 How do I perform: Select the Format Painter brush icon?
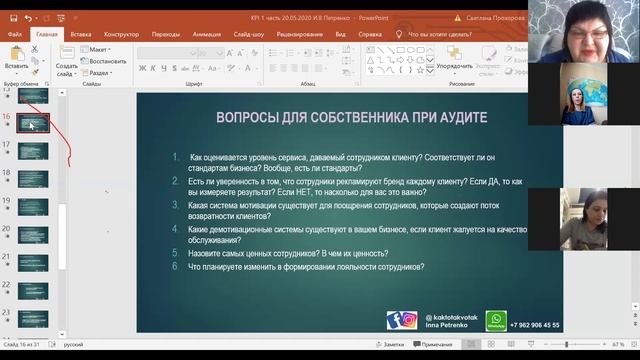(x=35, y=72)
